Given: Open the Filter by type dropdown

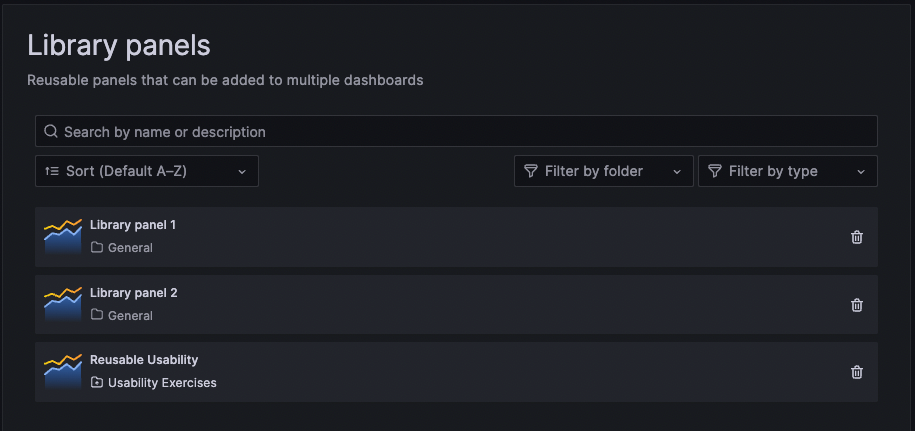Looking at the screenshot, I should pos(788,171).
